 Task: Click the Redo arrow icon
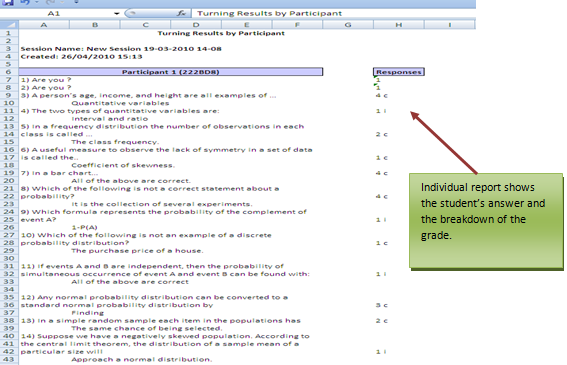pos(50,2)
